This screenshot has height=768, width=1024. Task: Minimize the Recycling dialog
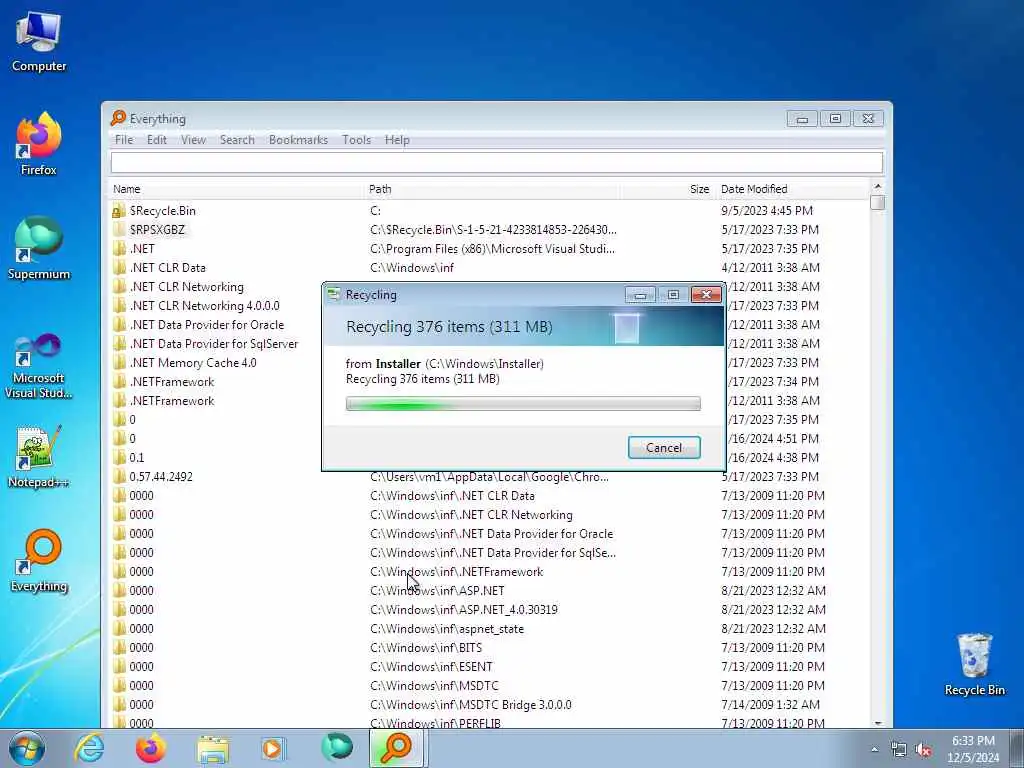[x=640, y=295]
